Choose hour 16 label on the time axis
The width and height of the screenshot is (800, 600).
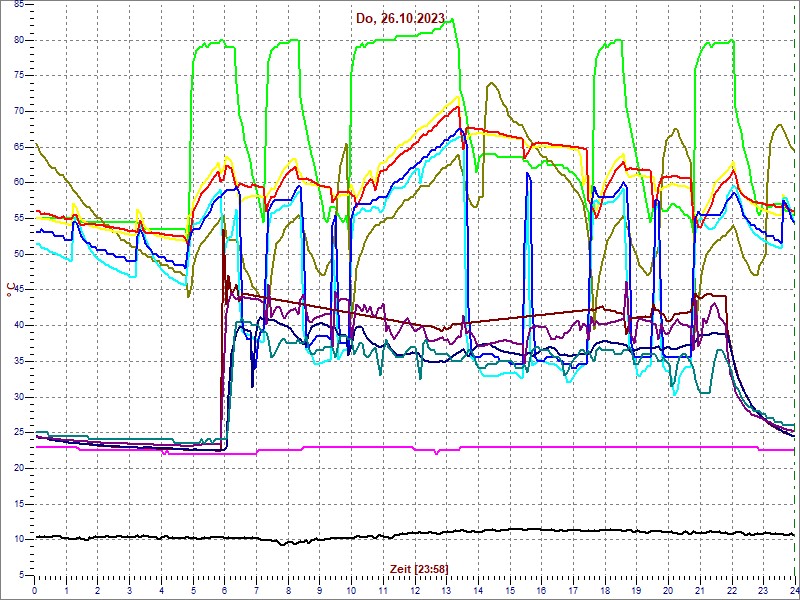(x=541, y=590)
